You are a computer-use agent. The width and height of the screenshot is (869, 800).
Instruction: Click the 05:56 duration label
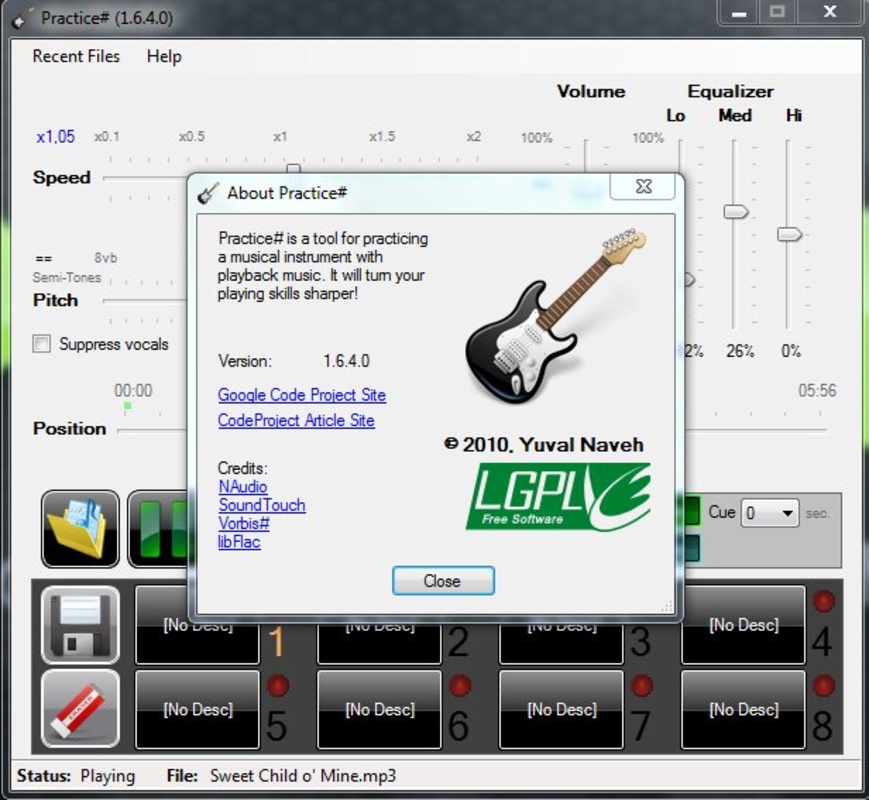pyautogui.click(x=817, y=390)
